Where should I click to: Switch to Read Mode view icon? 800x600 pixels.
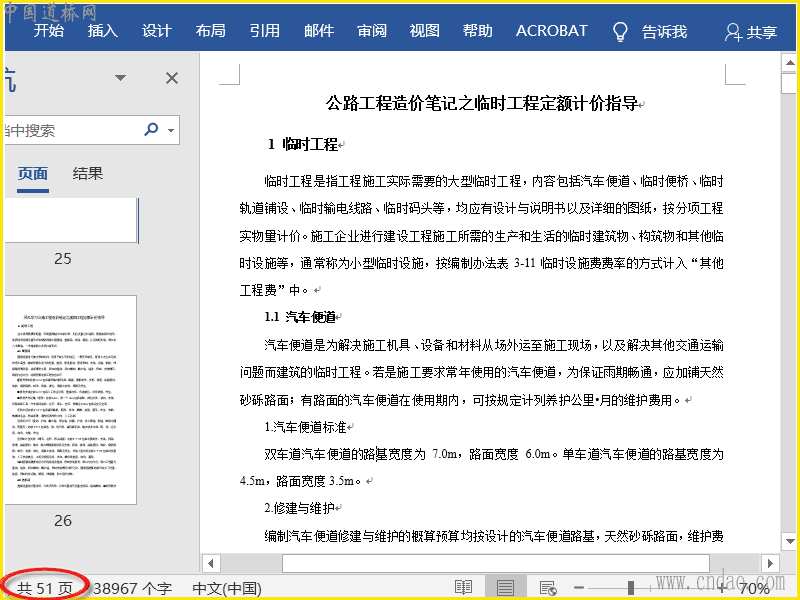tap(463, 588)
